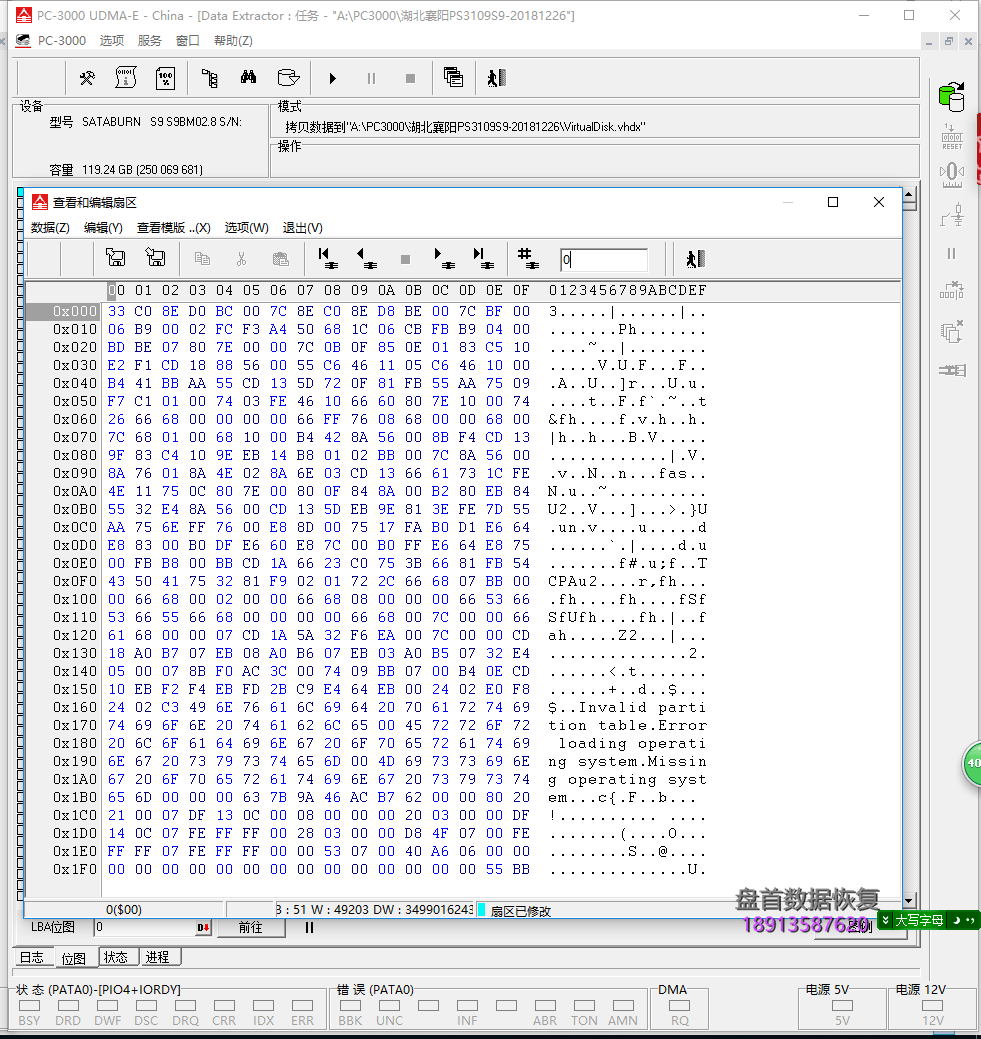Click the RESET counter icon in side panel

pyautogui.click(x=952, y=137)
